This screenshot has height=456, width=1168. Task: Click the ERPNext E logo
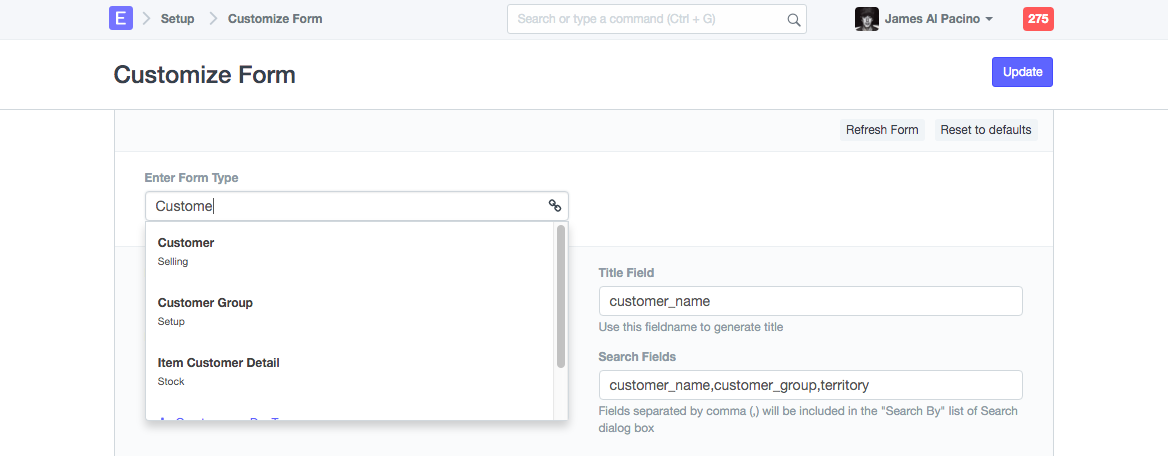click(121, 18)
